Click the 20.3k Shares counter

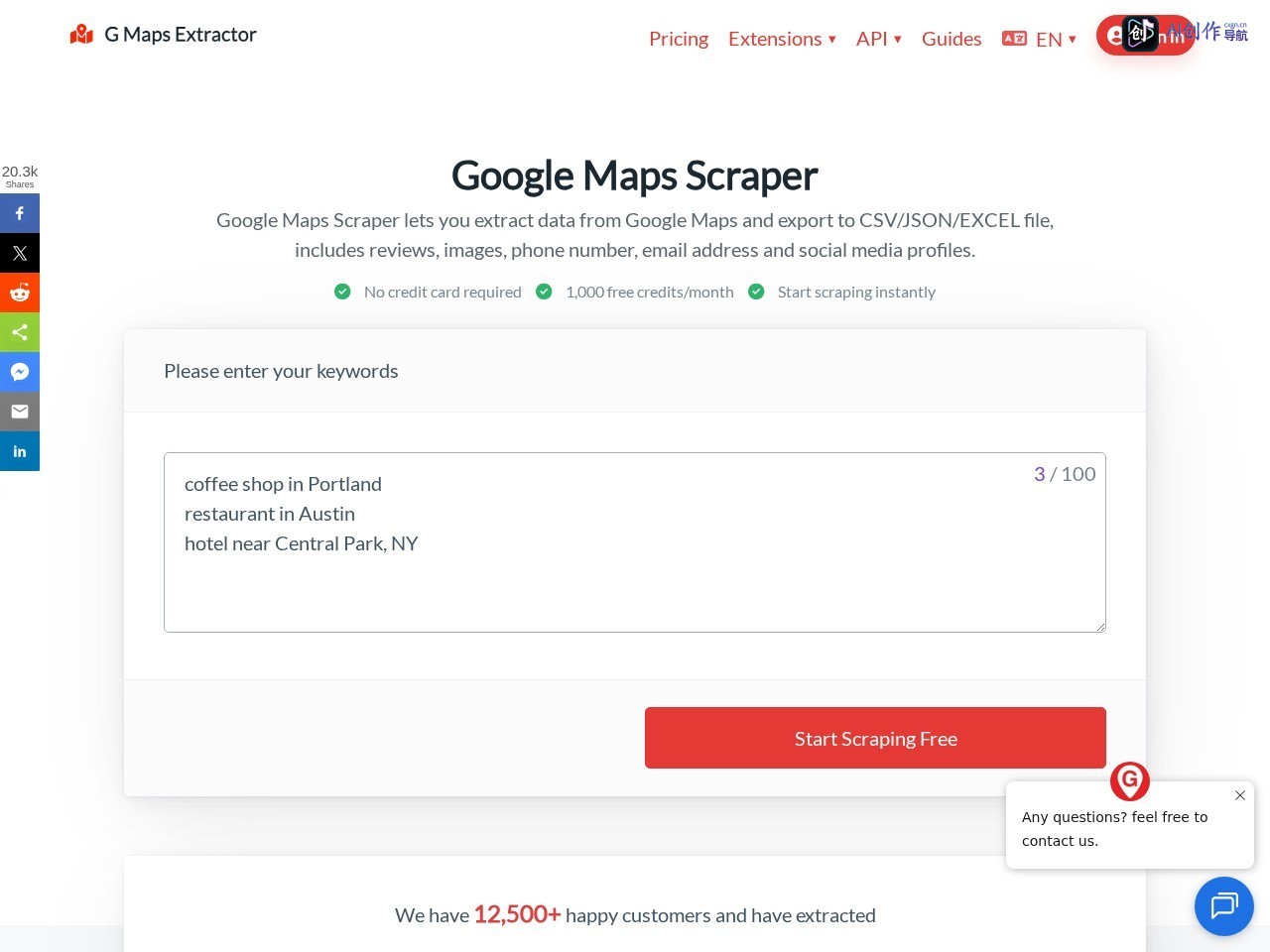pyautogui.click(x=20, y=176)
